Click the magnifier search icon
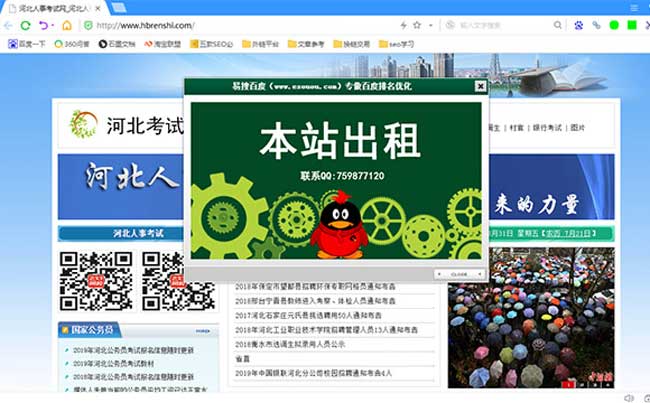 558,26
